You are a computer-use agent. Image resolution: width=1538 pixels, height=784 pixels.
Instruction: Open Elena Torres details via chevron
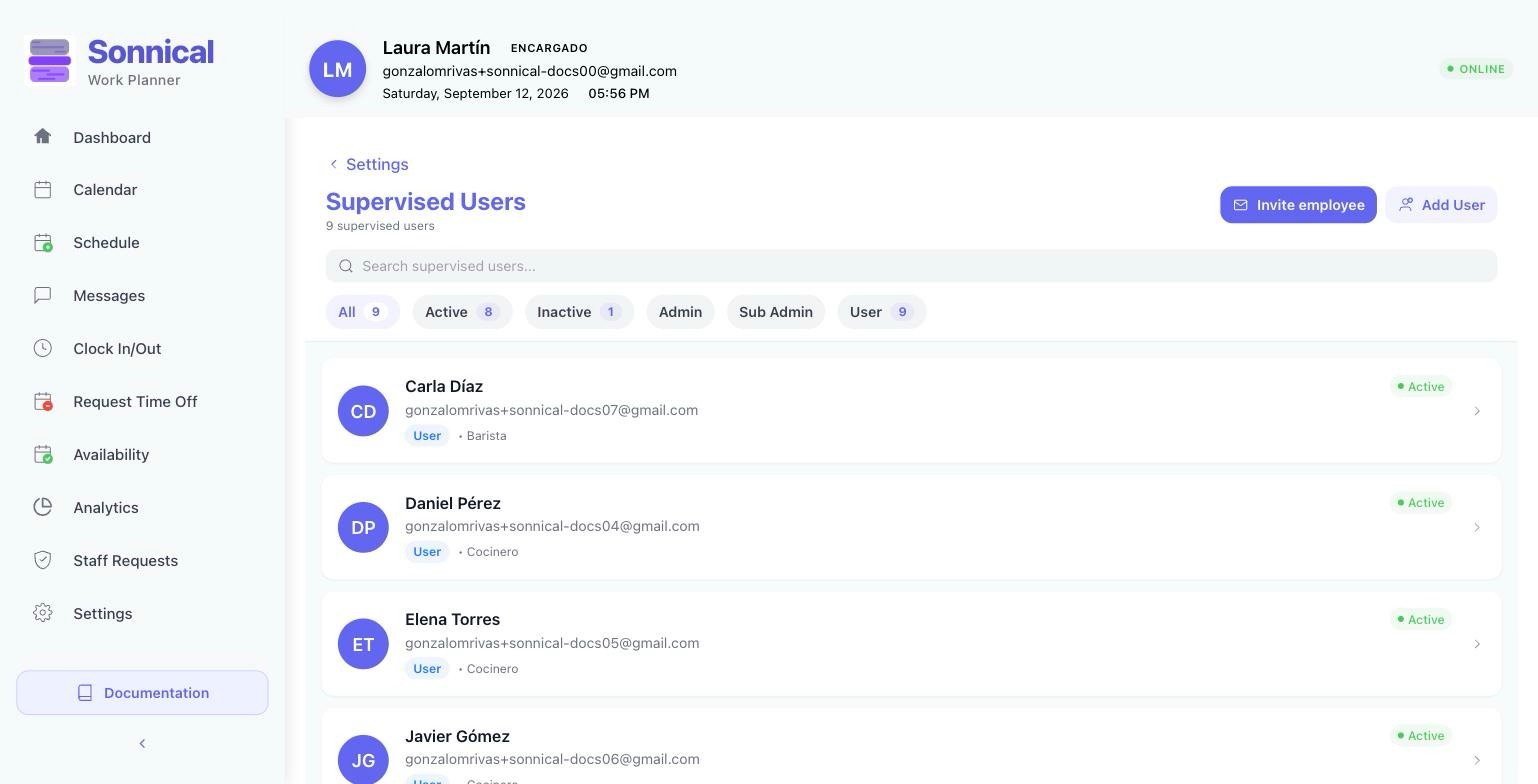pyautogui.click(x=1477, y=644)
